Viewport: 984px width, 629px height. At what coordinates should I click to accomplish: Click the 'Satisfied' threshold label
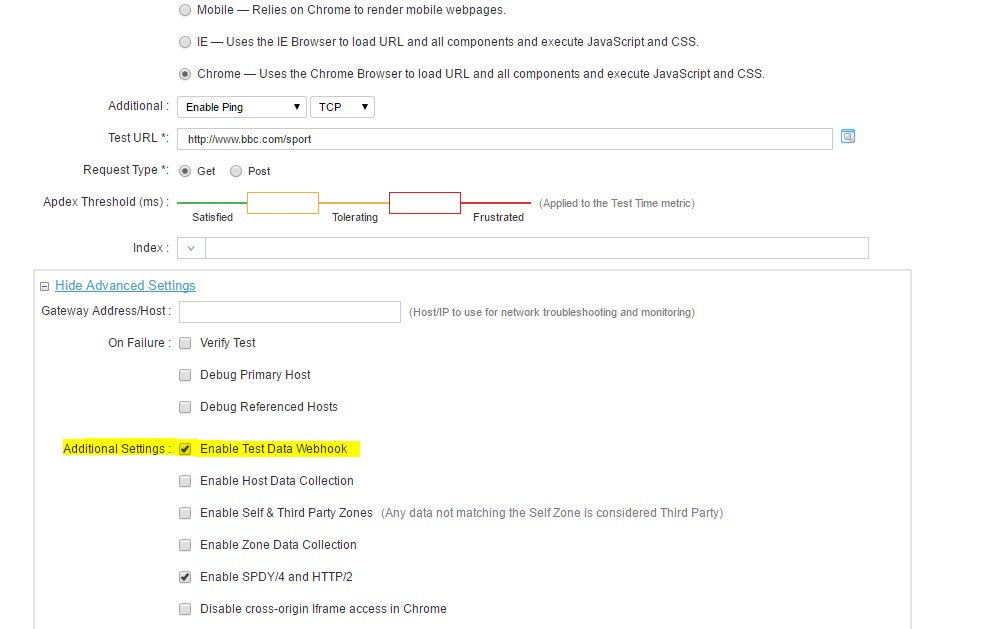pyautogui.click(x=212, y=217)
